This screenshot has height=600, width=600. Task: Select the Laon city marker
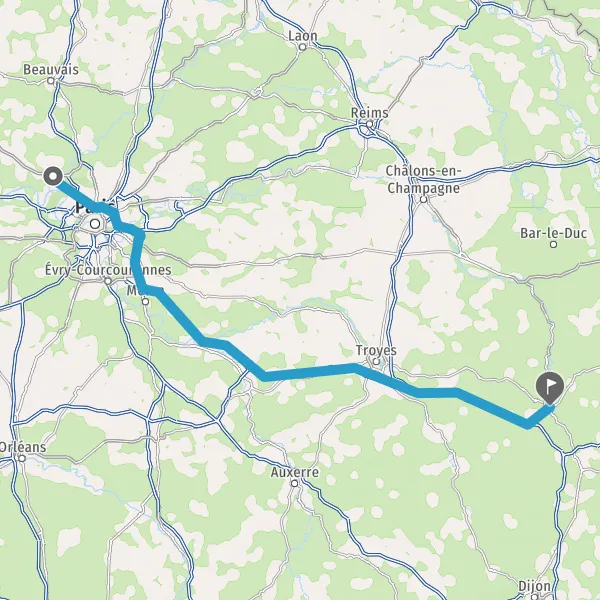point(302,47)
